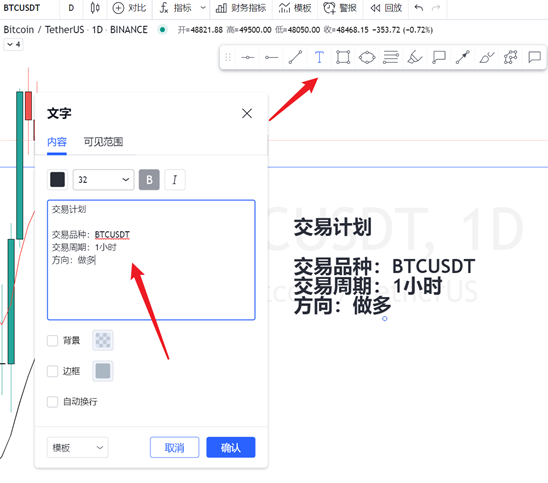Open indicator Templates (模板) in top bar
Viewport: 548px width, 483px height.
click(295, 8)
